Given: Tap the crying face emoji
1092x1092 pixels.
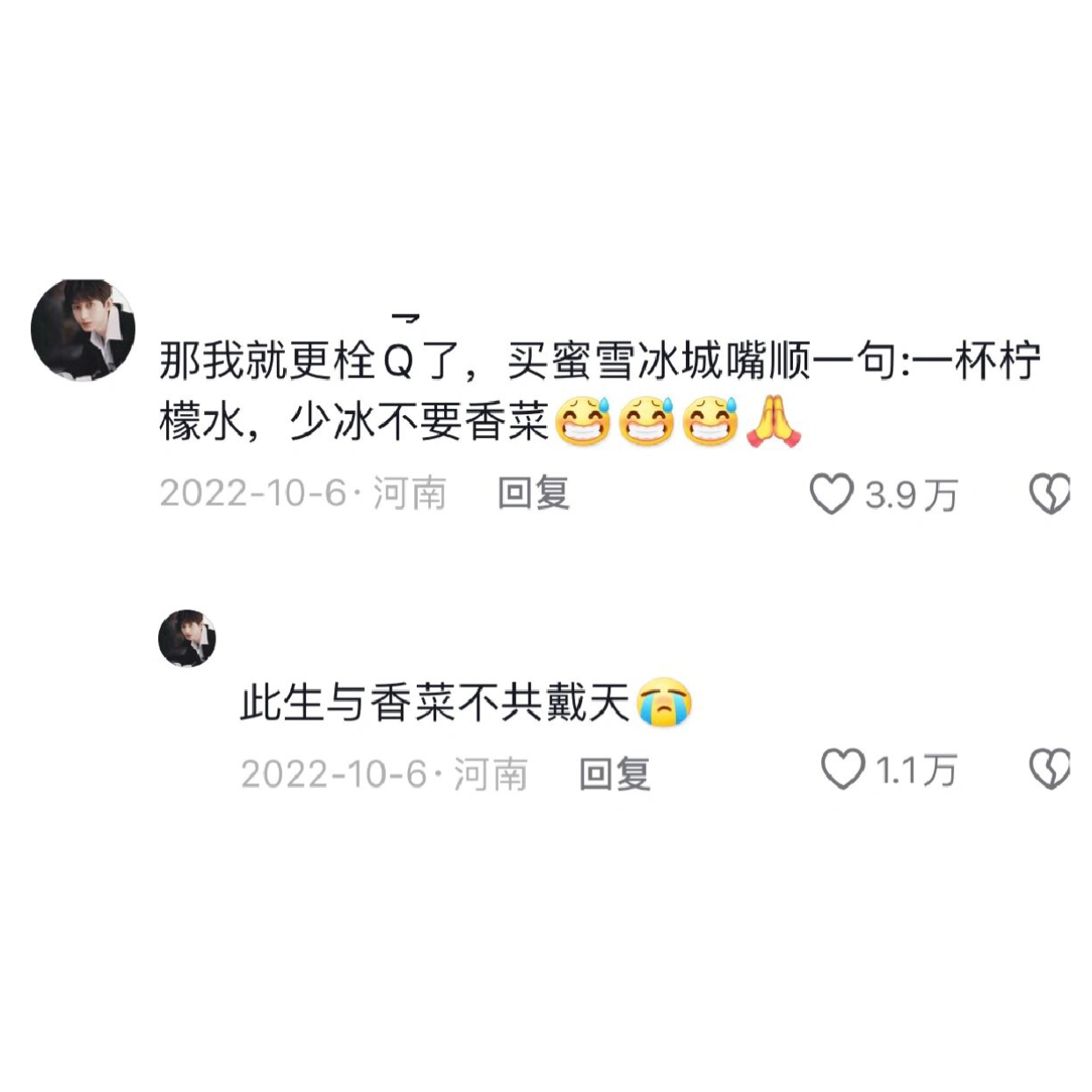Looking at the screenshot, I should [665, 703].
